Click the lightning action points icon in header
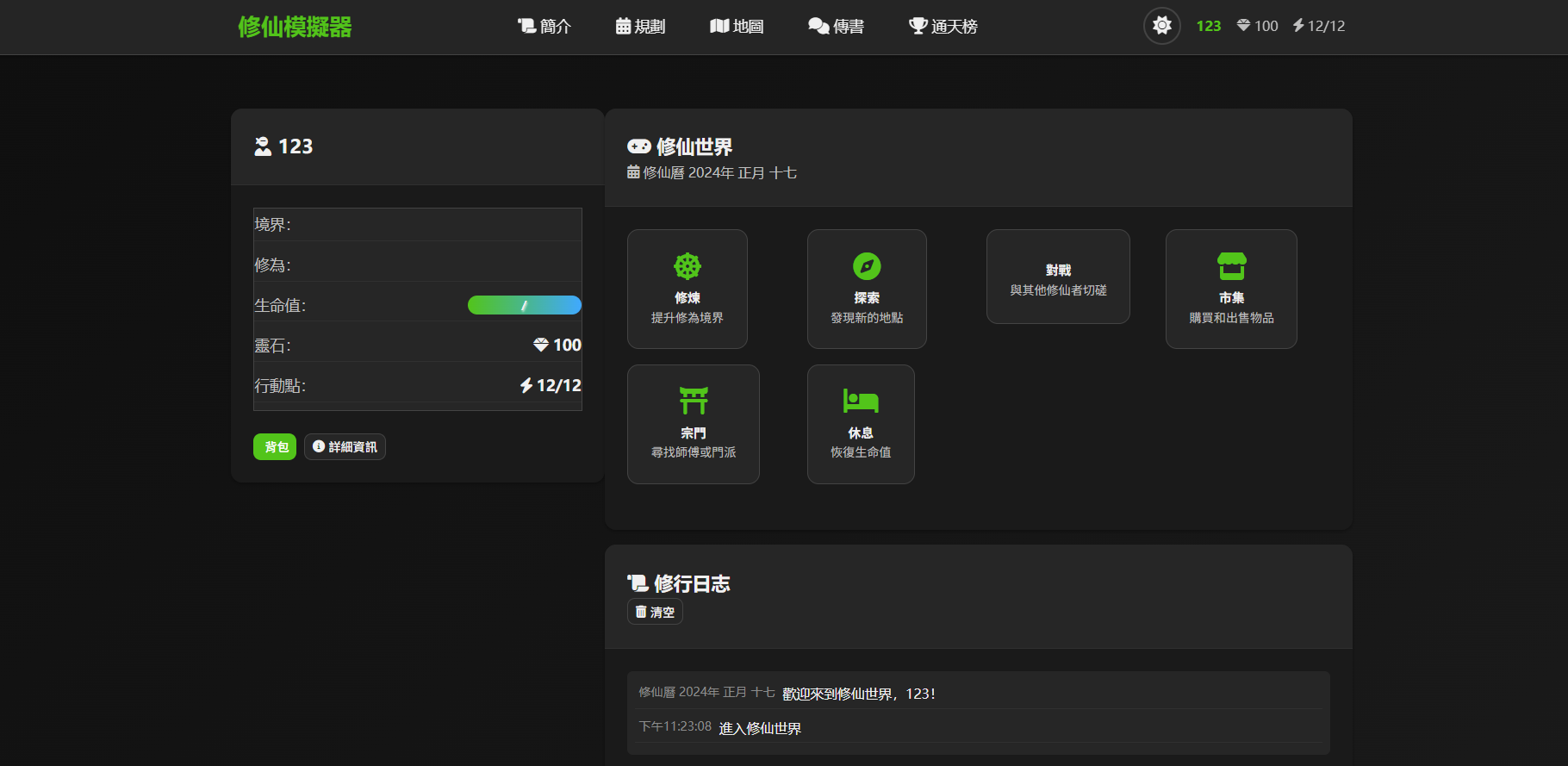Screen dimensions: 1568x766 1298,26
